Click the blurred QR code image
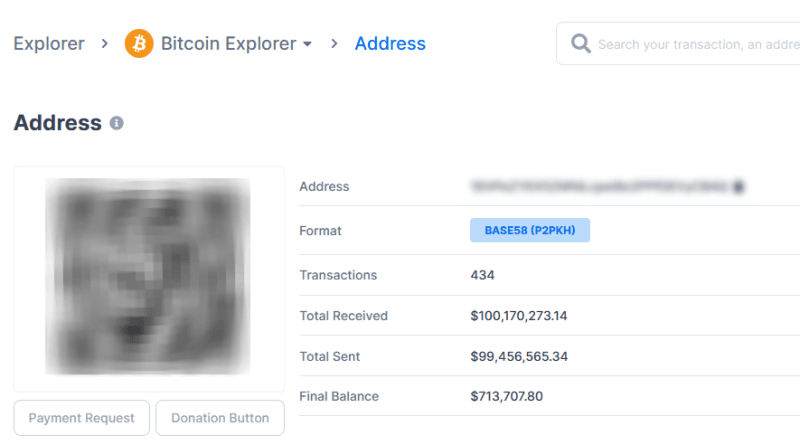Screen dimensions: 800x445 click(148, 276)
